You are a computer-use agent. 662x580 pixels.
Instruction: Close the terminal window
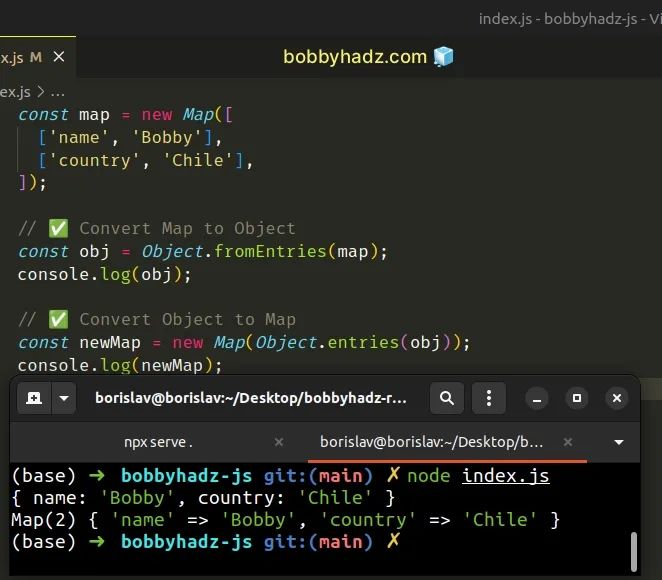tap(617, 398)
